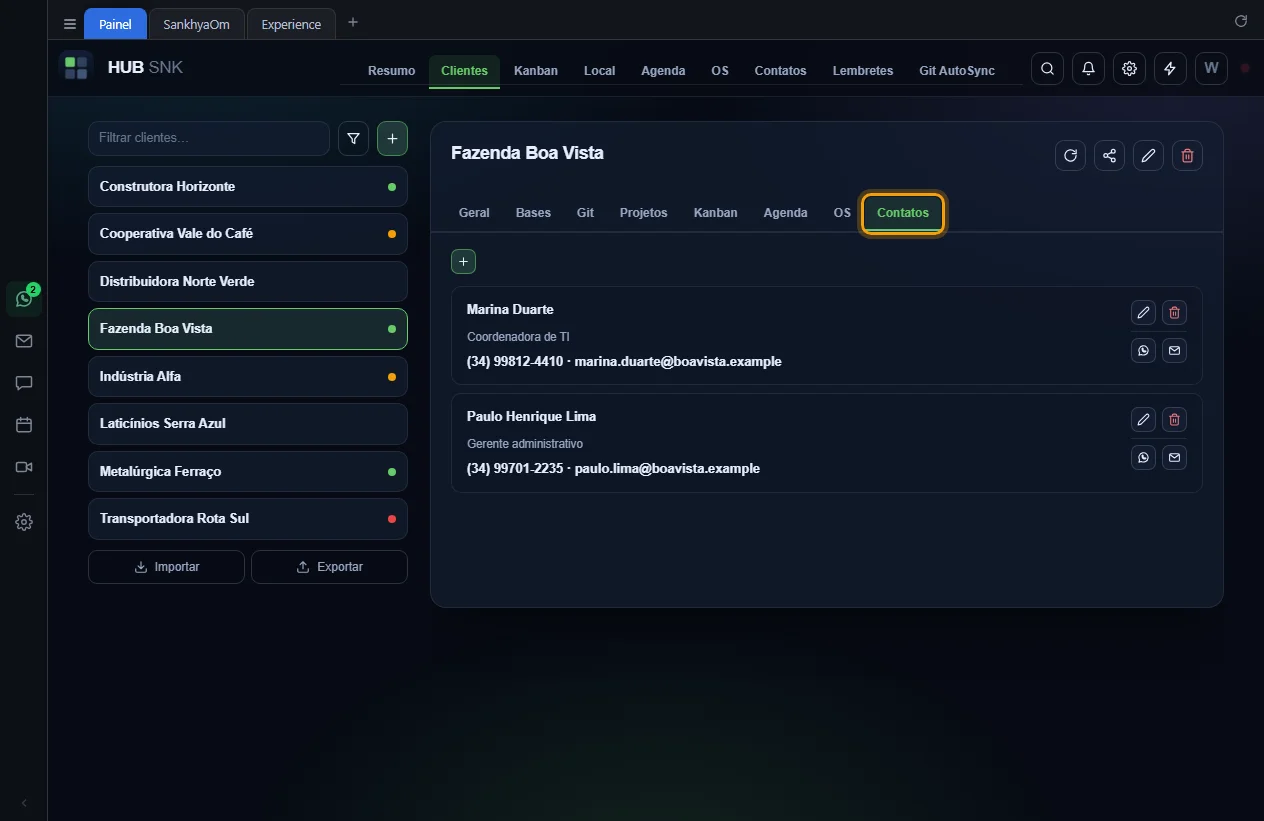Switch to the SankhyaOm tab
Screen dimensions: 1264x821
click(196, 24)
